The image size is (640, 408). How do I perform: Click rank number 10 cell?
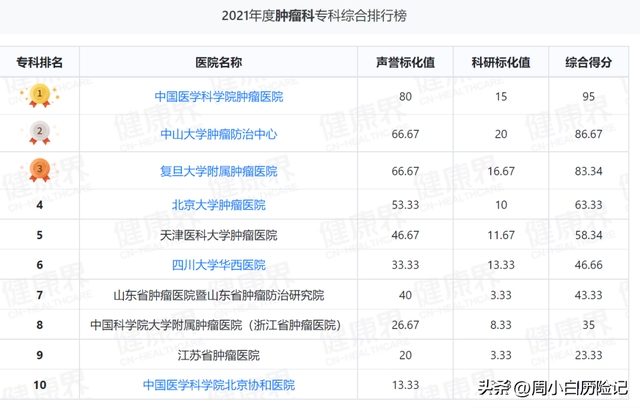coord(40,385)
